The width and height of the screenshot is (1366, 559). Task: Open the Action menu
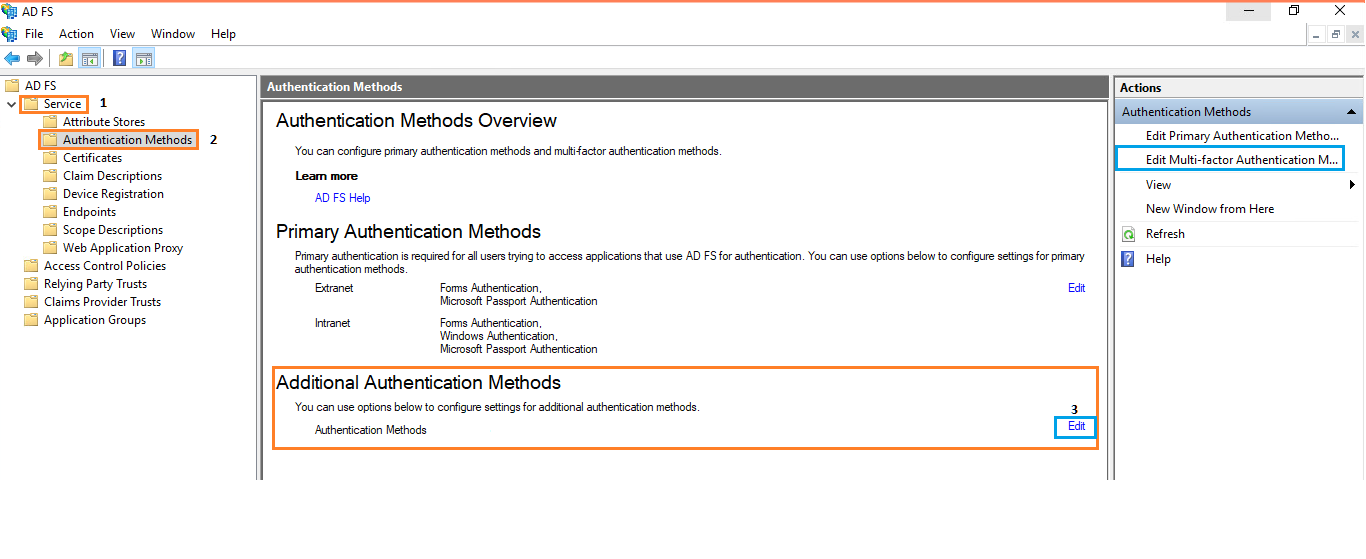76,34
